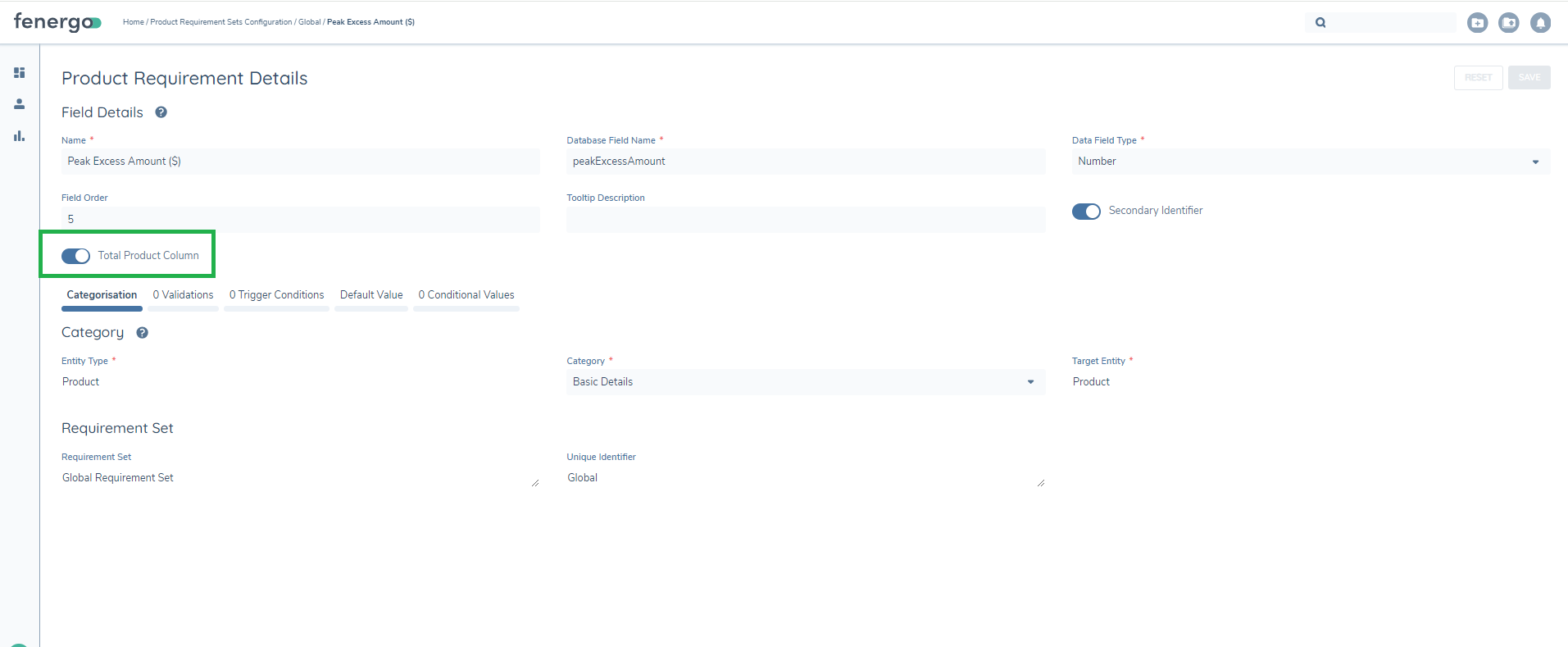The image size is (1568, 647).
Task: Open the bar chart reports icon
Action: 20,136
